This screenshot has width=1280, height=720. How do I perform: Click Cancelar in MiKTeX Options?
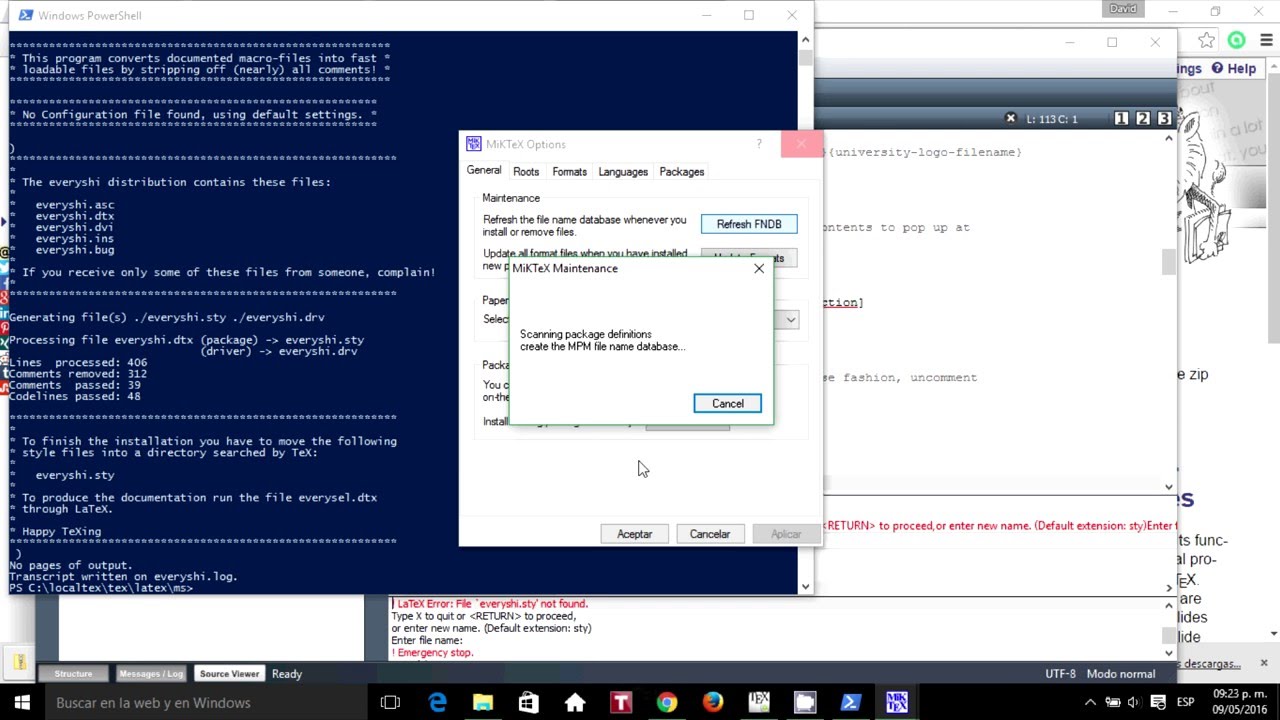[709, 534]
